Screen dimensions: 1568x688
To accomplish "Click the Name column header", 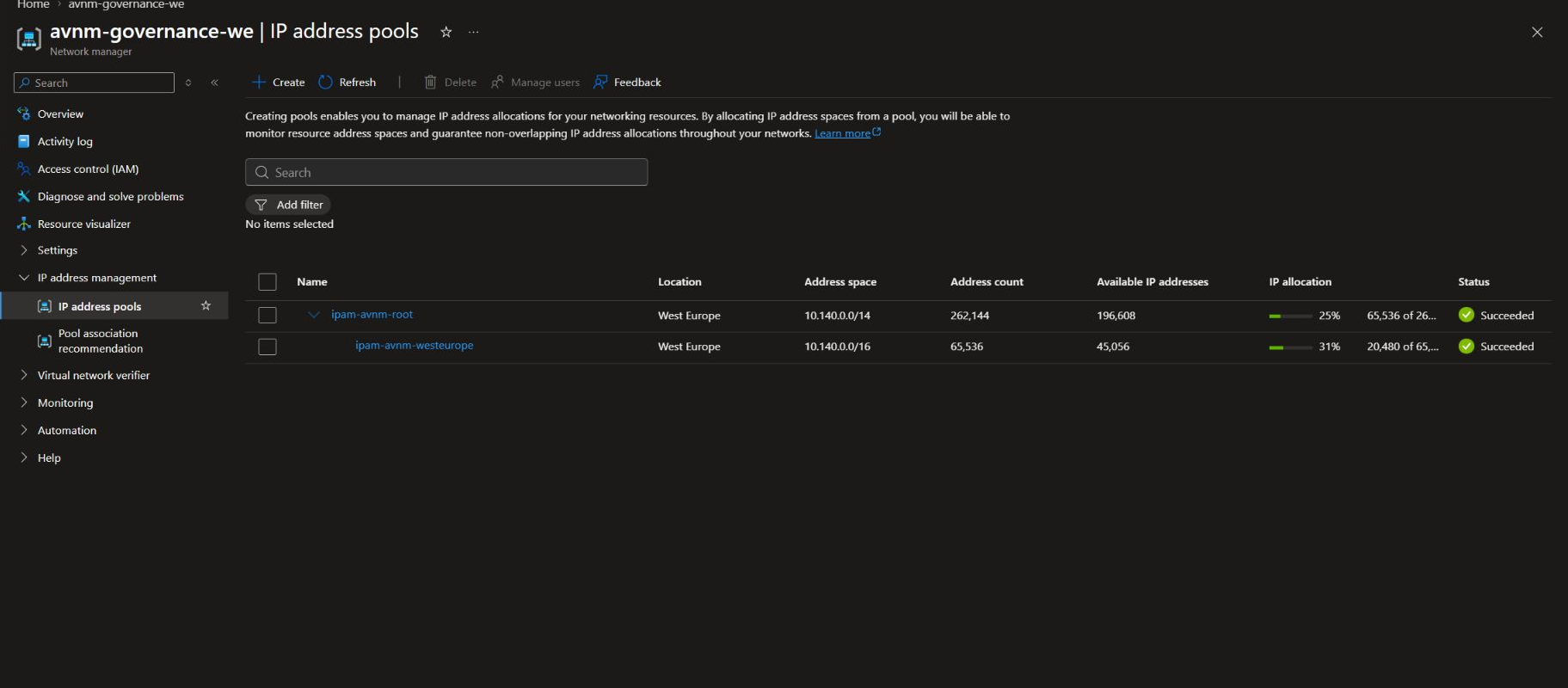I will tap(312, 282).
